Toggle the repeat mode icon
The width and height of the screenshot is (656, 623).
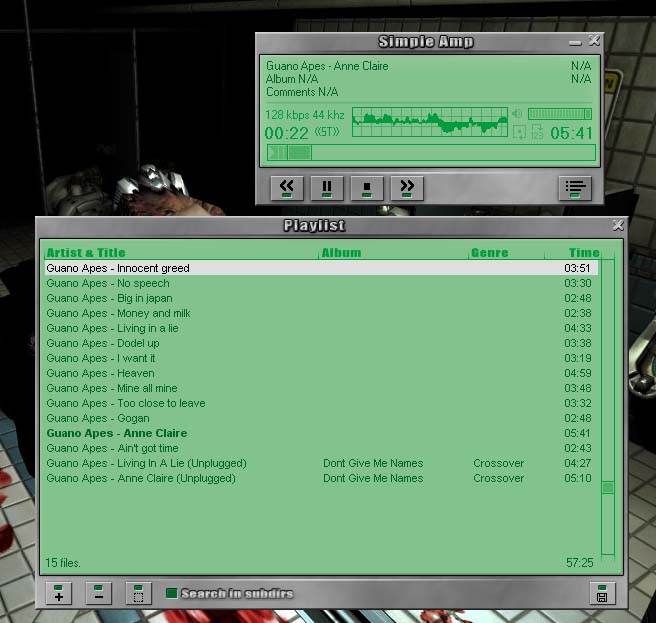pyautogui.click(x=520, y=133)
